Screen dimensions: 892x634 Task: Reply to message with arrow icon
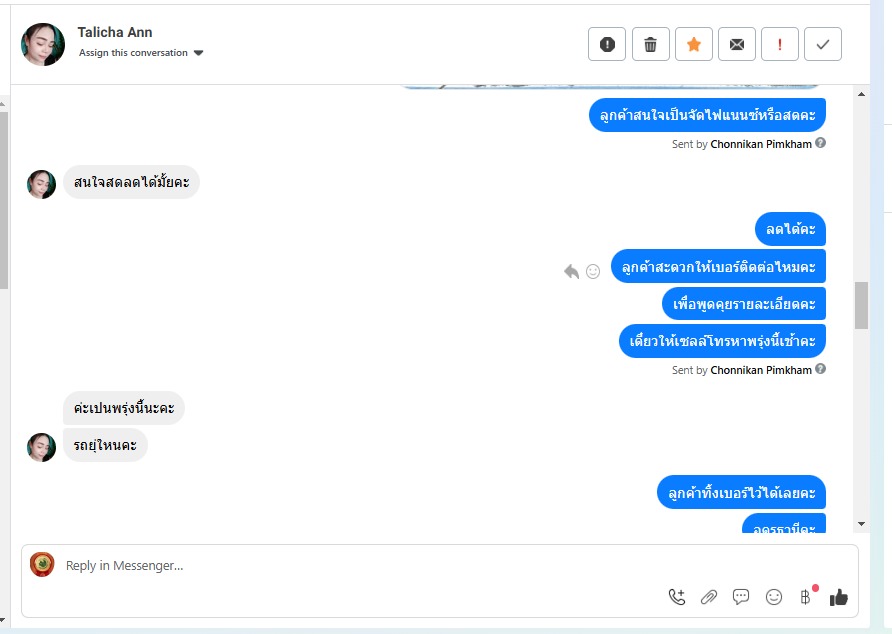(571, 271)
